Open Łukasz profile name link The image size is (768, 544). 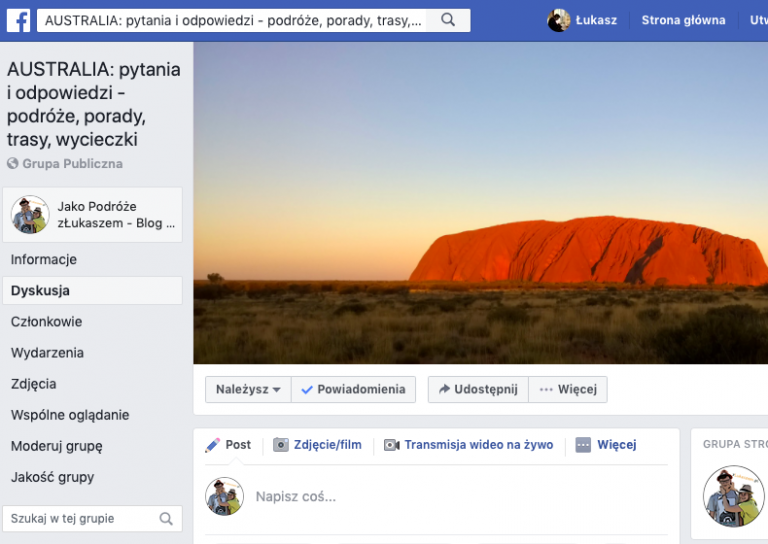(596, 20)
